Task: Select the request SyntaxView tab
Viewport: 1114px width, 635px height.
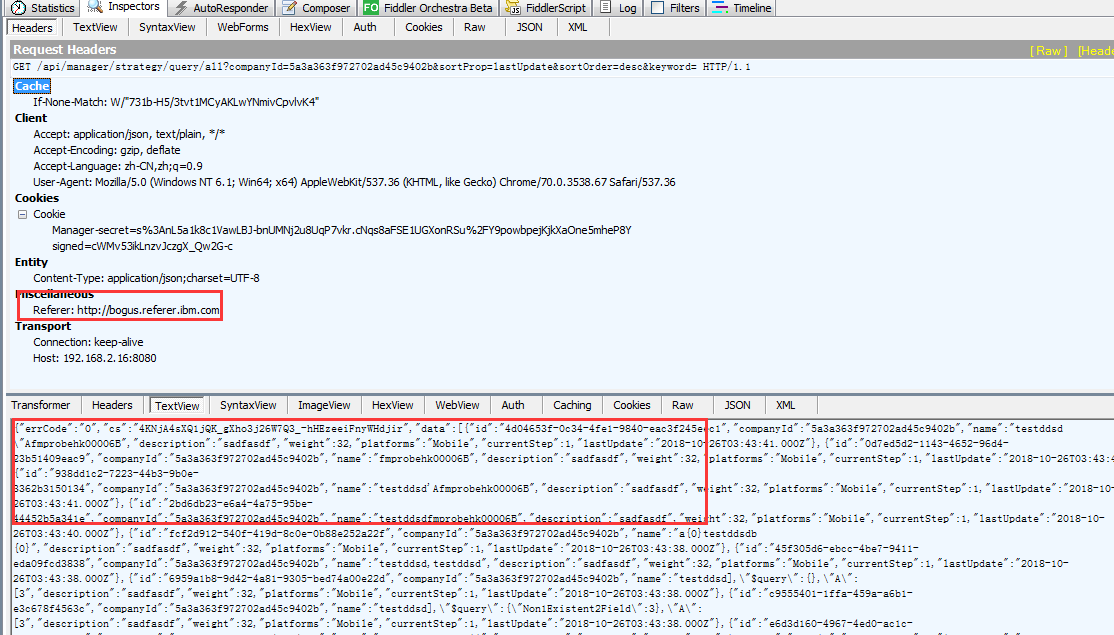Action: [167, 27]
